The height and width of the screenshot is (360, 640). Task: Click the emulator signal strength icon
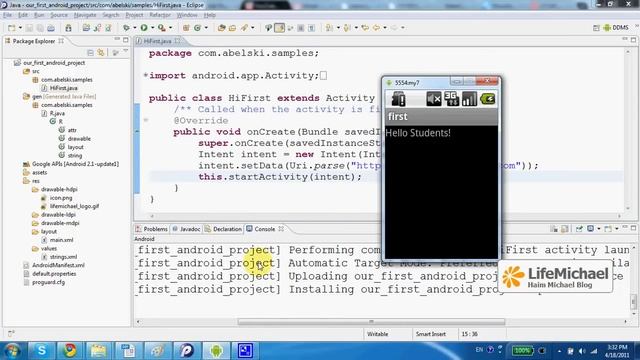coord(469,99)
